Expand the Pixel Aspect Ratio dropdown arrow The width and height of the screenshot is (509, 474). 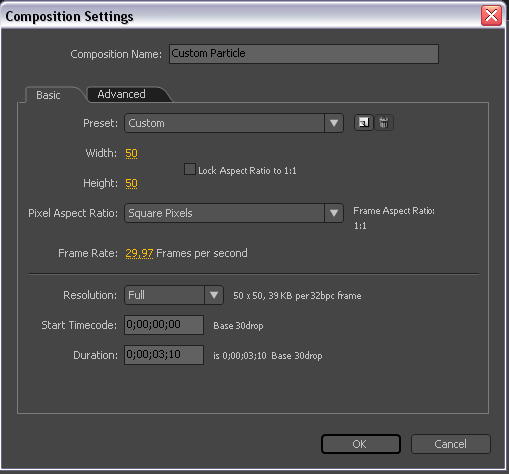coord(334,213)
